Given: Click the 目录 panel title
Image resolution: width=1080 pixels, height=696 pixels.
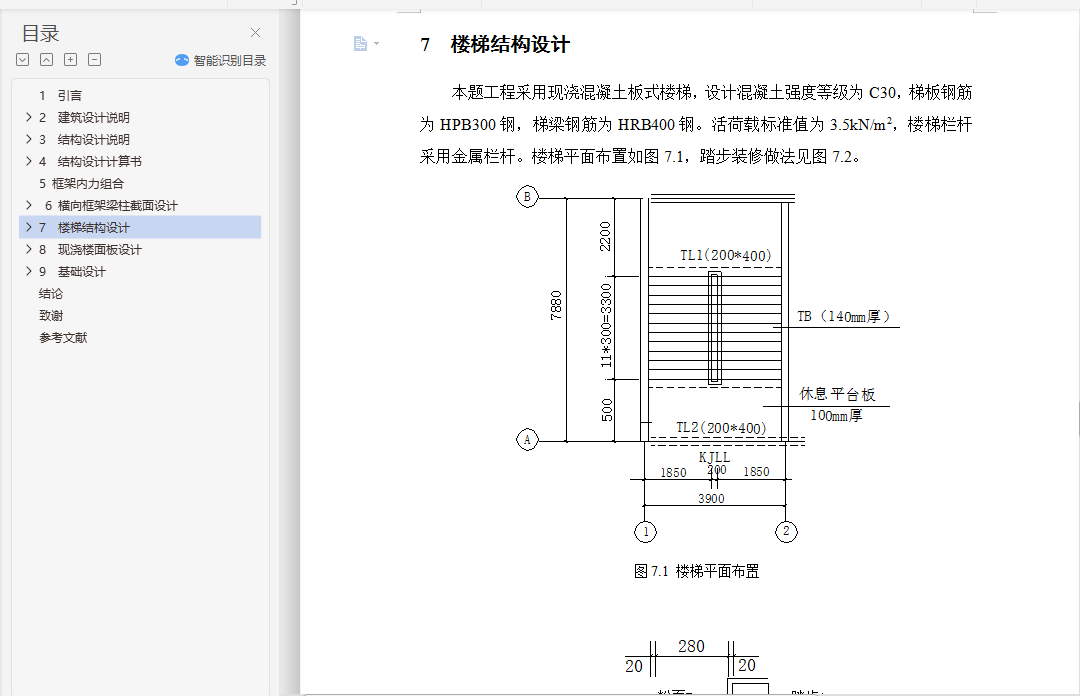Looking at the screenshot, I should coord(41,33).
